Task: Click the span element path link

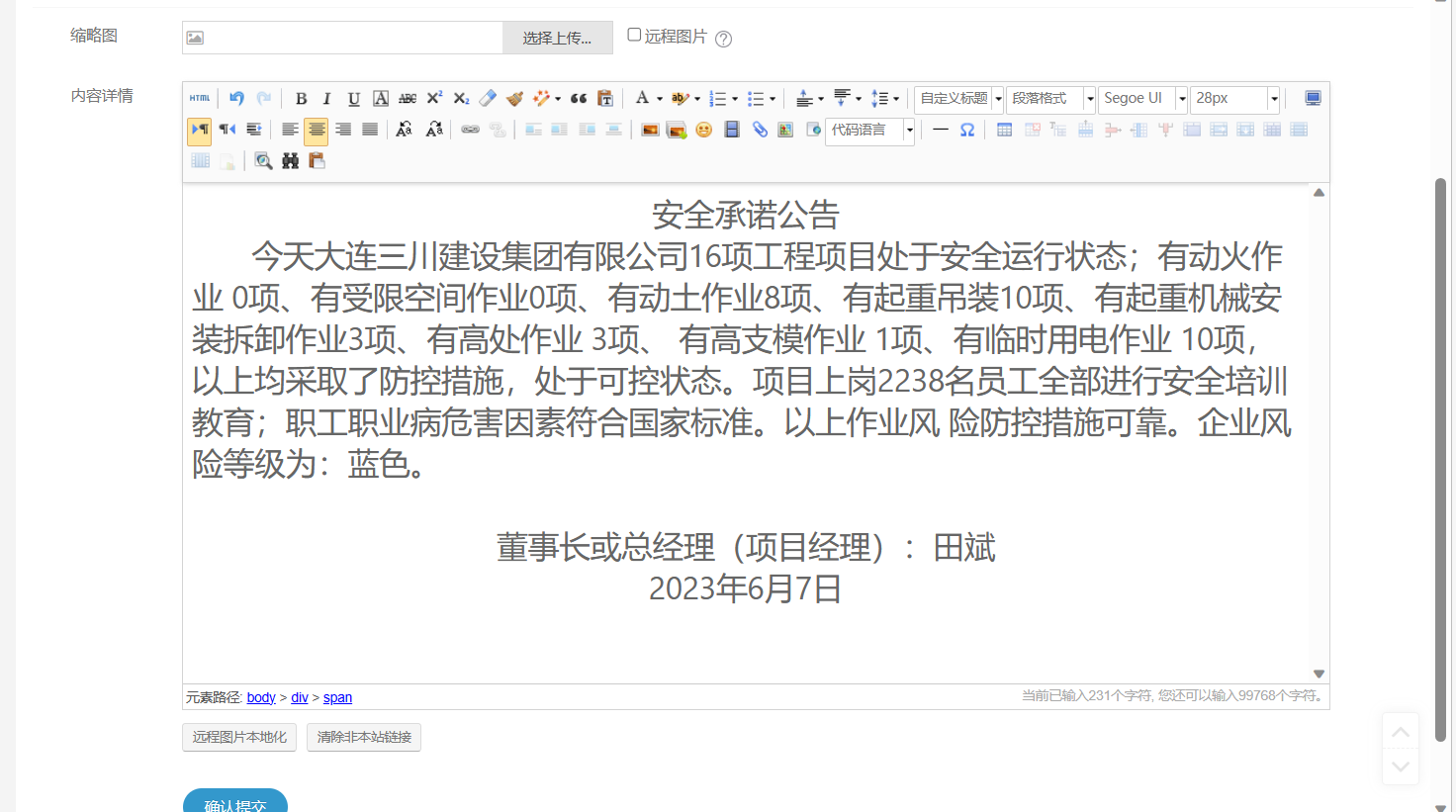Action: click(337, 697)
